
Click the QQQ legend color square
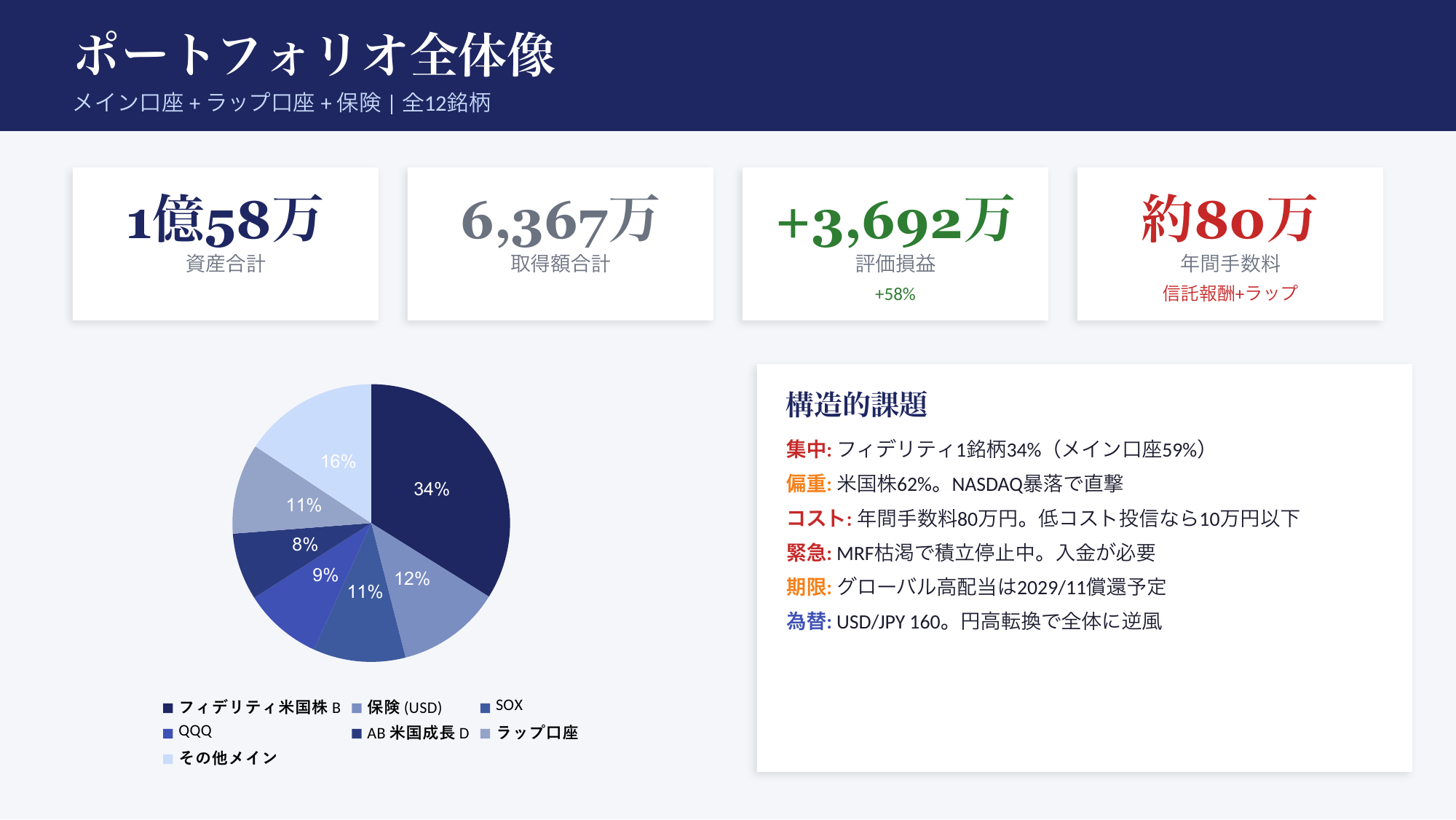click(x=167, y=733)
